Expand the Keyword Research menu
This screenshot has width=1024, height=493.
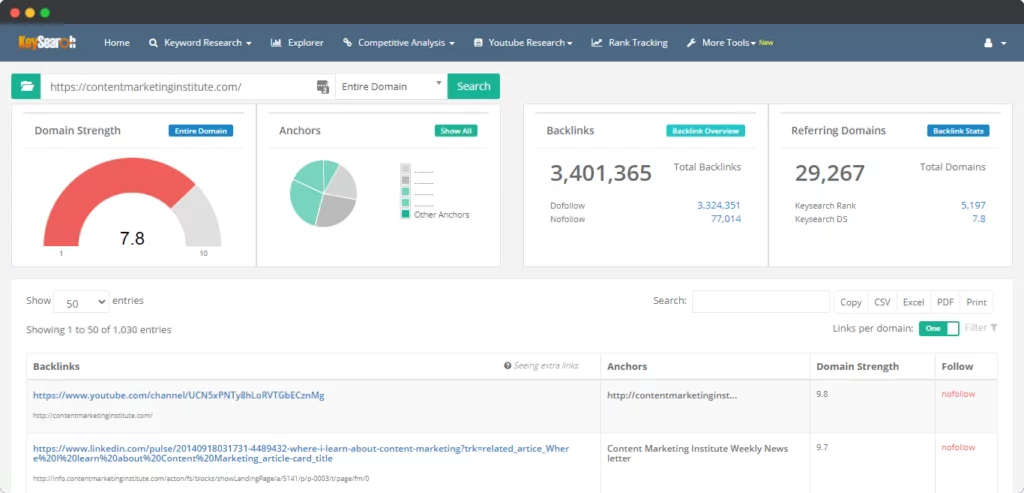click(200, 43)
